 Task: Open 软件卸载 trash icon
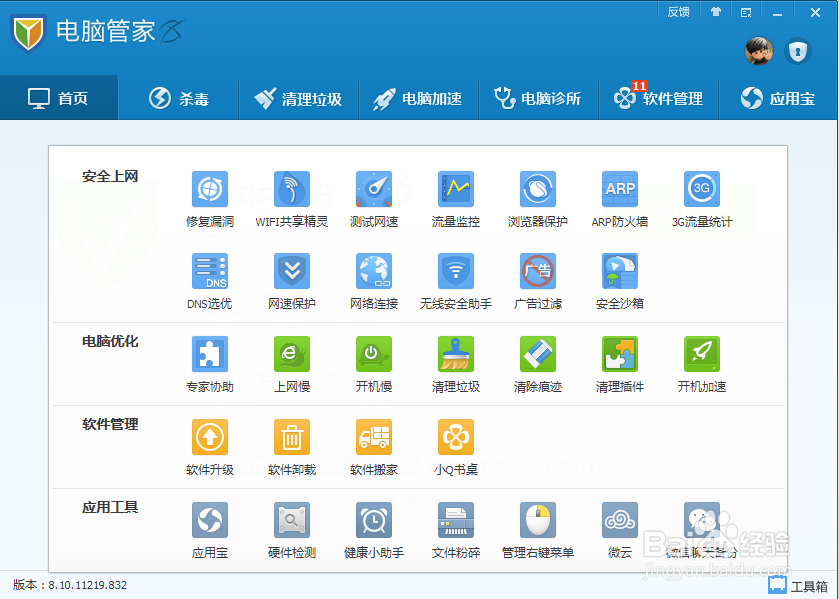(x=292, y=437)
